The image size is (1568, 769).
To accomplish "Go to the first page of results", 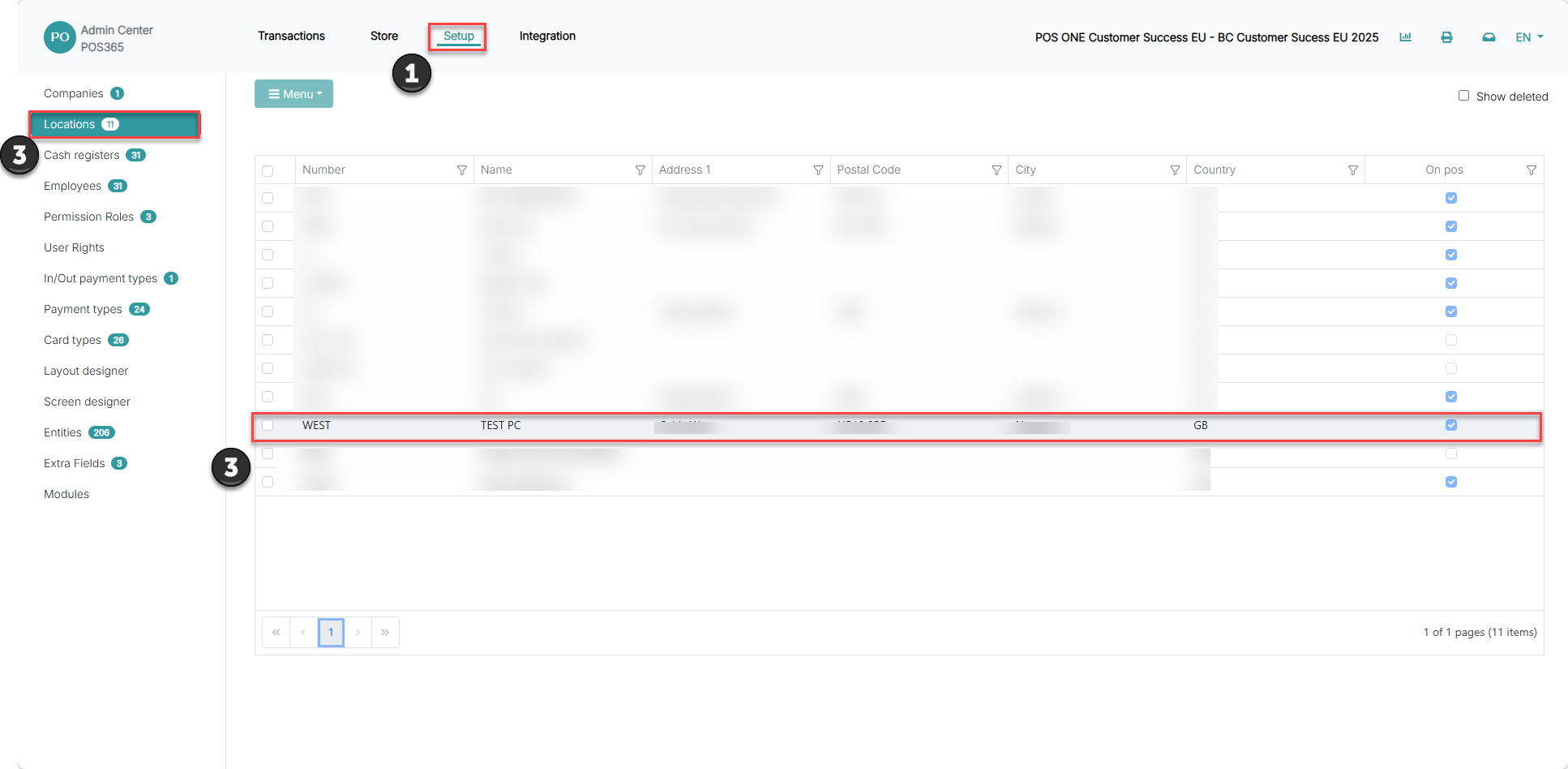I will (x=276, y=632).
